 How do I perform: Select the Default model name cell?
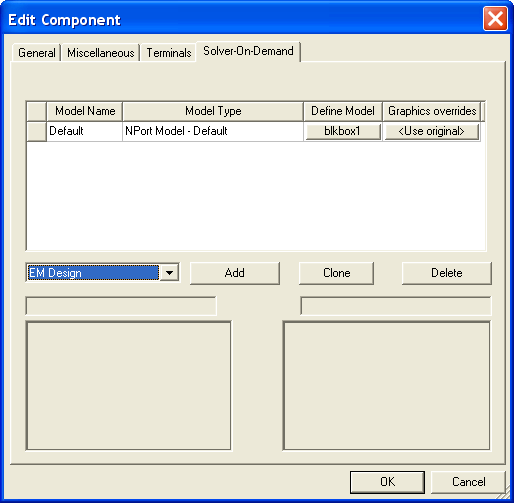tap(85, 131)
